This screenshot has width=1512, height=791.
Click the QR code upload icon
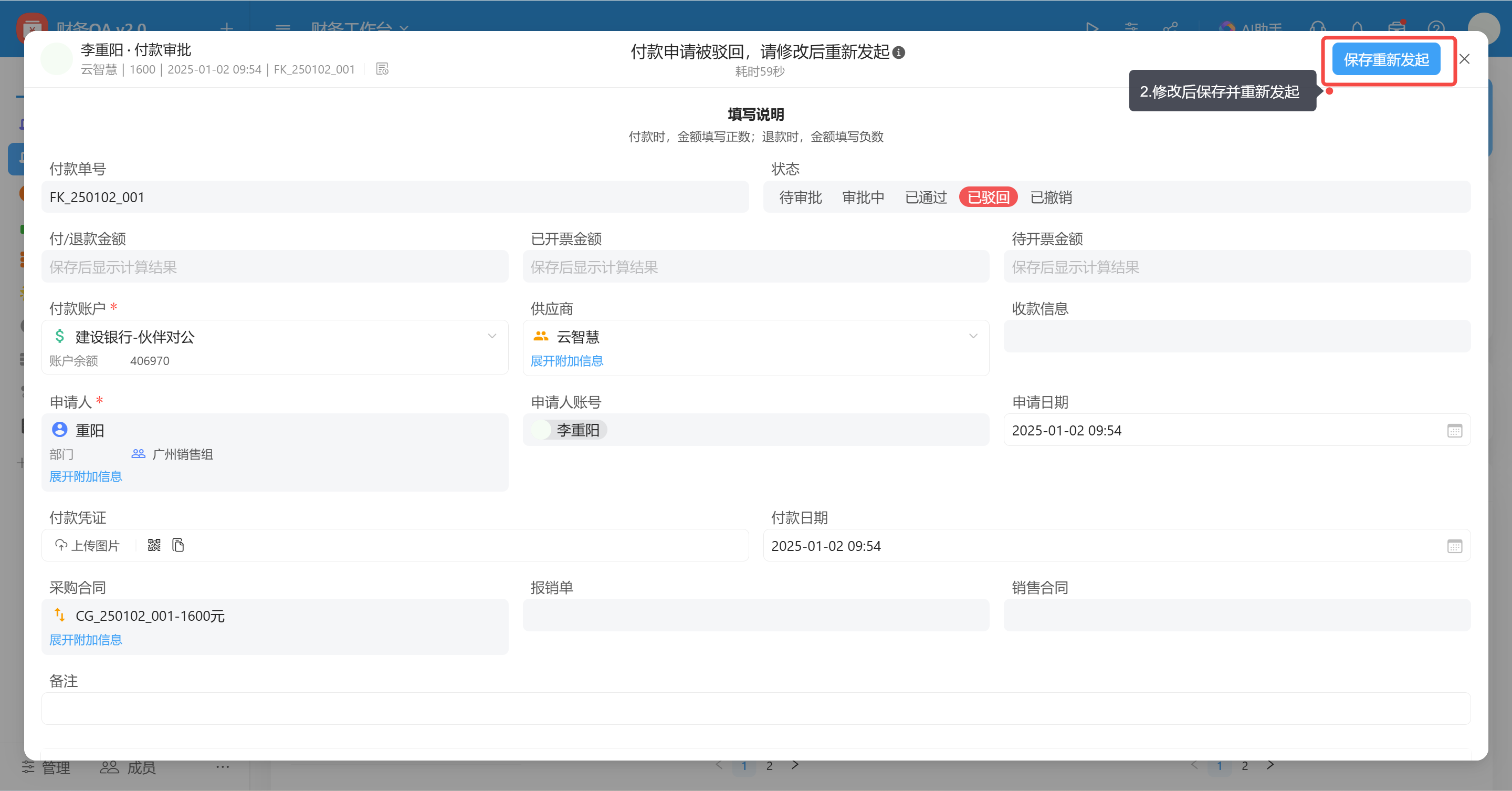[154, 546]
